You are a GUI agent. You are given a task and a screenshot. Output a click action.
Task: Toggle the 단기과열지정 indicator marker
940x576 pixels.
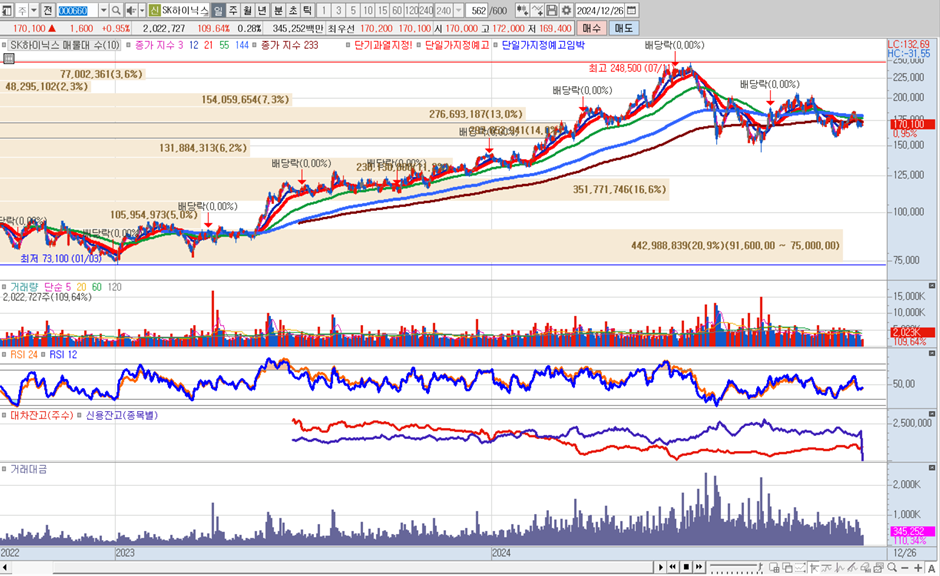pos(348,45)
